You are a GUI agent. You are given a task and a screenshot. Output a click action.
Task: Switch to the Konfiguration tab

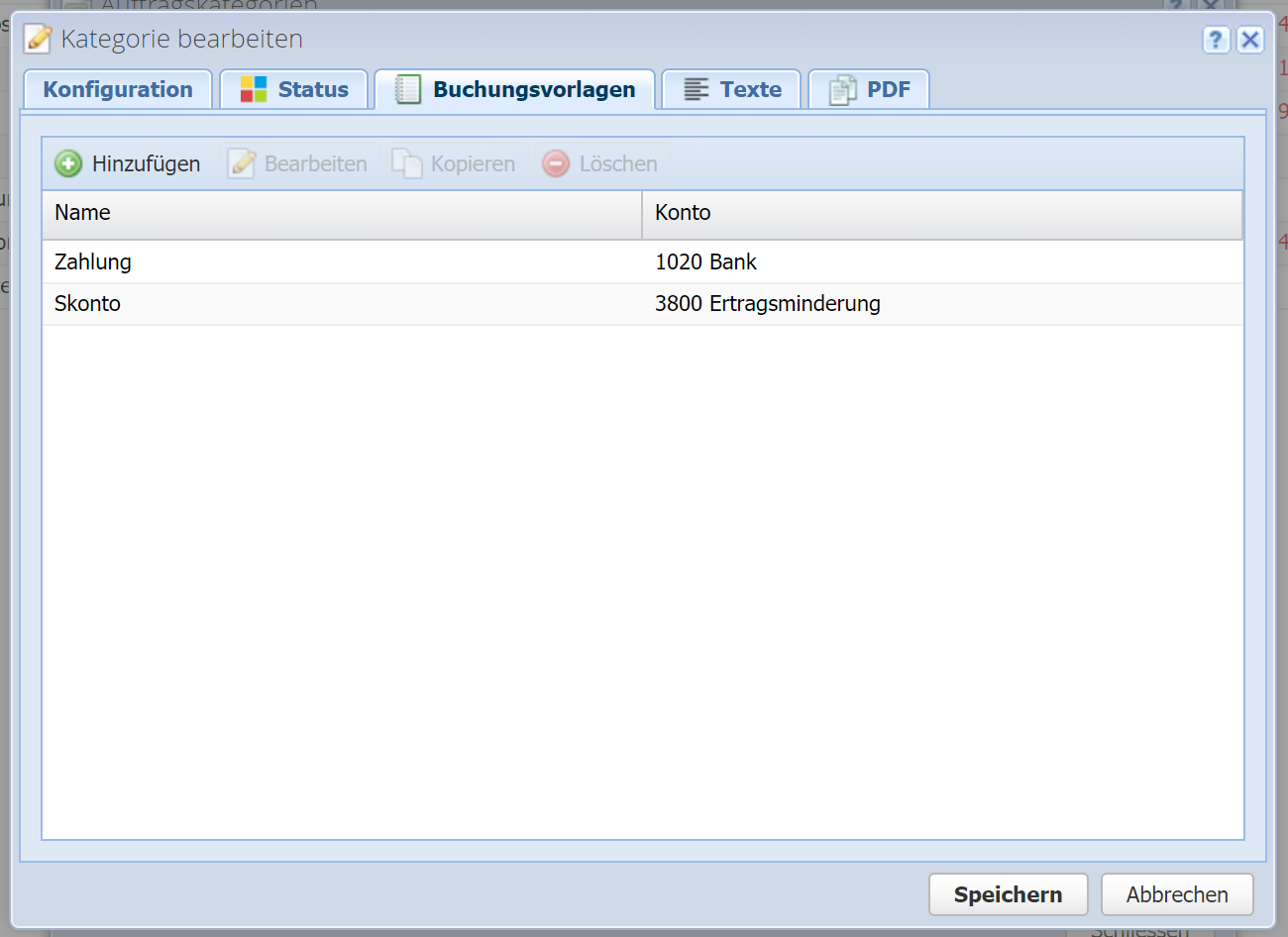pos(118,89)
